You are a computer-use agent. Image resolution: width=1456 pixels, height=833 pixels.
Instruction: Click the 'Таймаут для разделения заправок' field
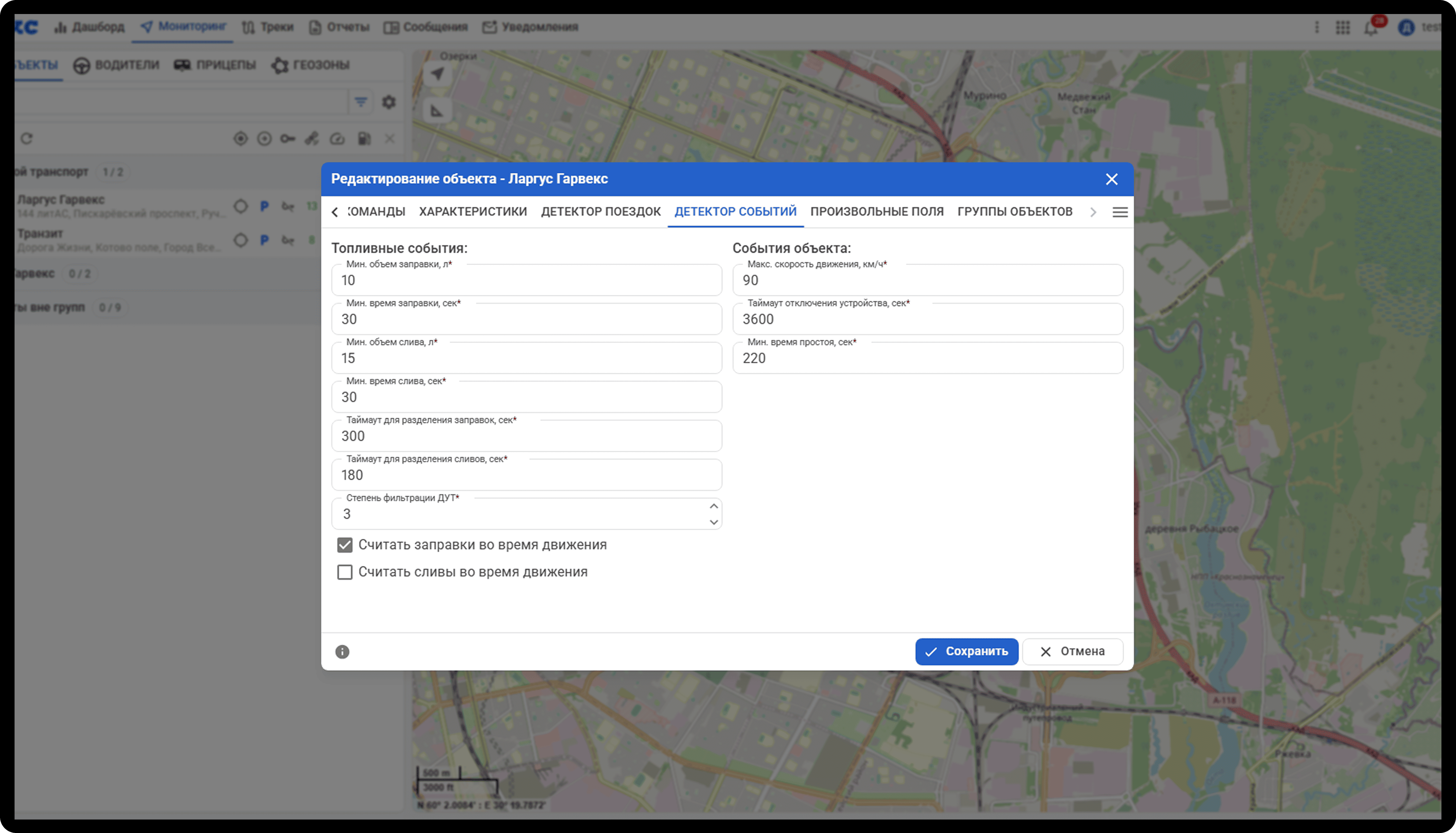526,436
